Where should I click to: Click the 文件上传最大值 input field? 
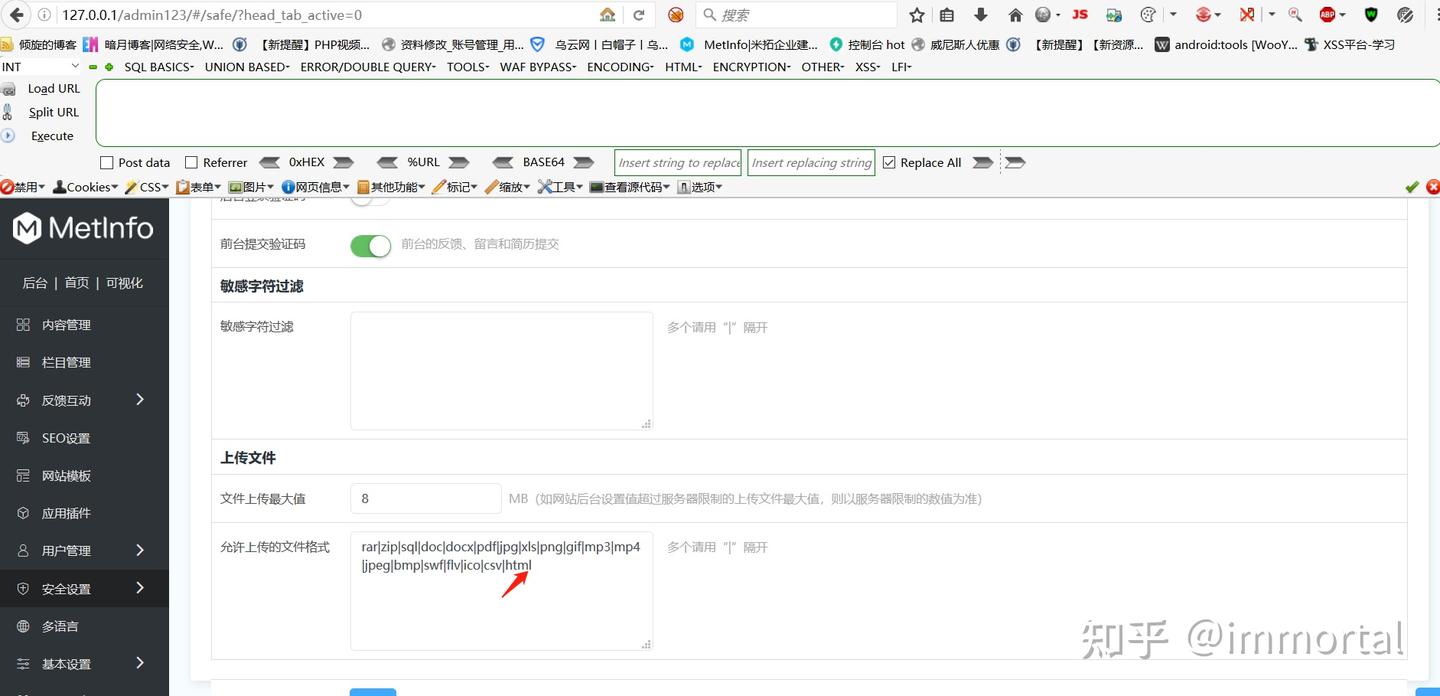pyautogui.click(x=426, y=498)
